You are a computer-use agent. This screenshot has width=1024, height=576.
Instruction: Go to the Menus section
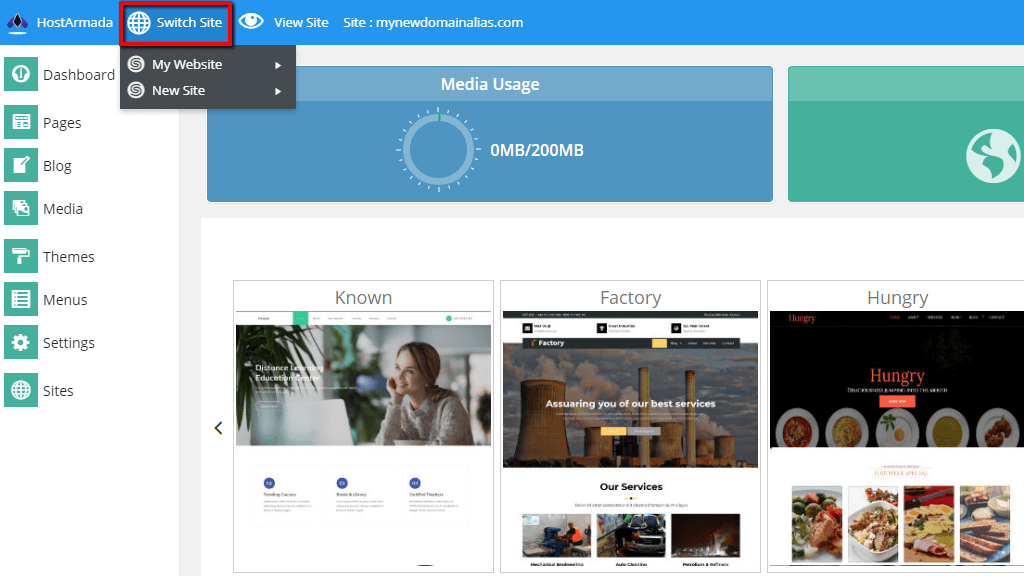pos(65,300)
